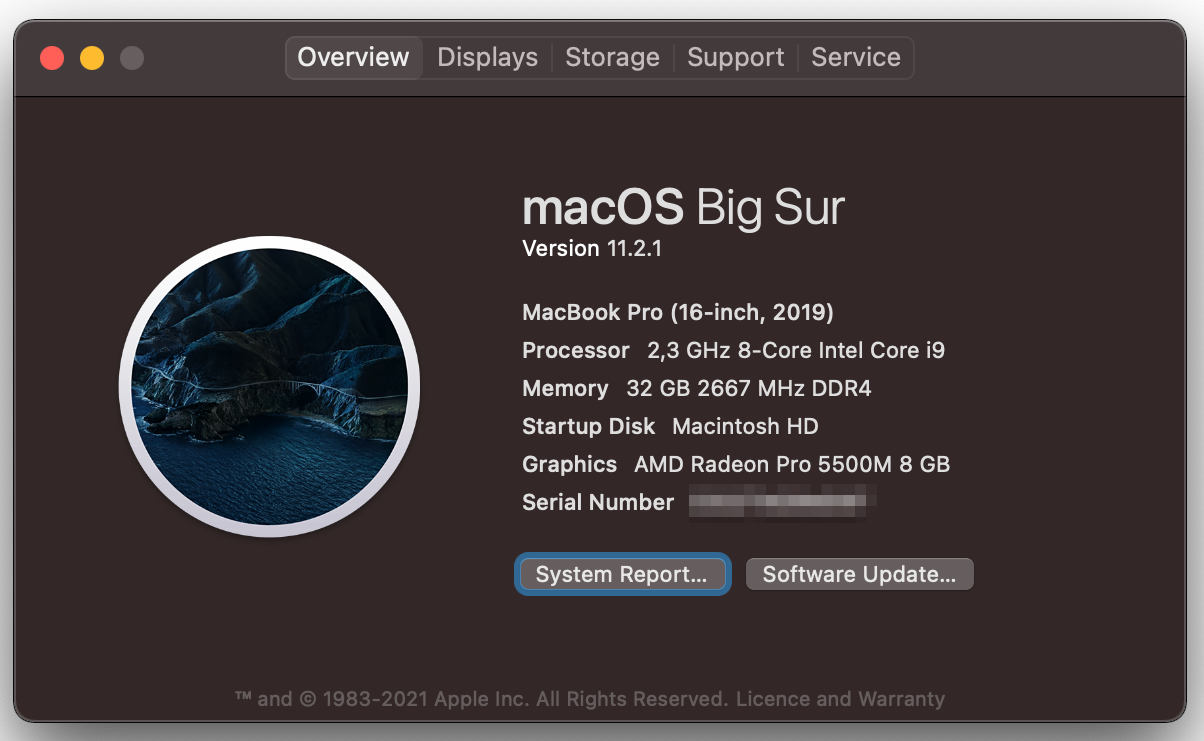Open the Licence link in the footer
This screenshot has height=741, width=1204.
pyautogui.click(x=771, y=699)
